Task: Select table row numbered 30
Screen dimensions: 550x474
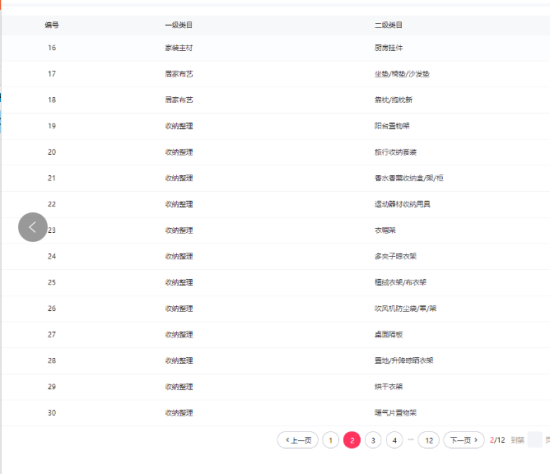Action: coord(276,413)
